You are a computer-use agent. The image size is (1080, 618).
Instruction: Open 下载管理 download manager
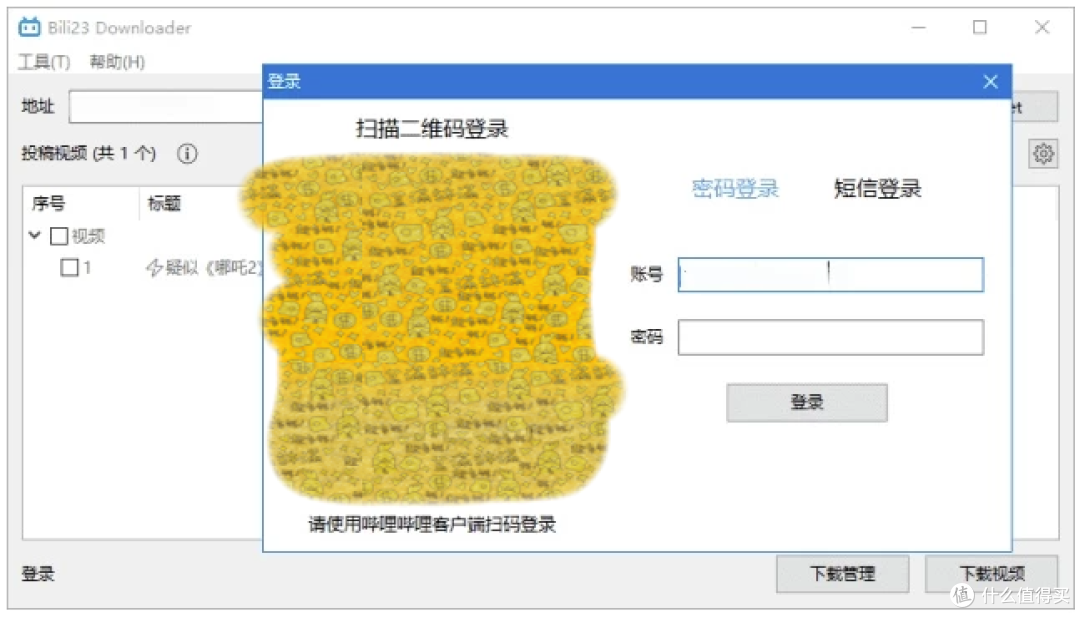click(x=842, y=573)
